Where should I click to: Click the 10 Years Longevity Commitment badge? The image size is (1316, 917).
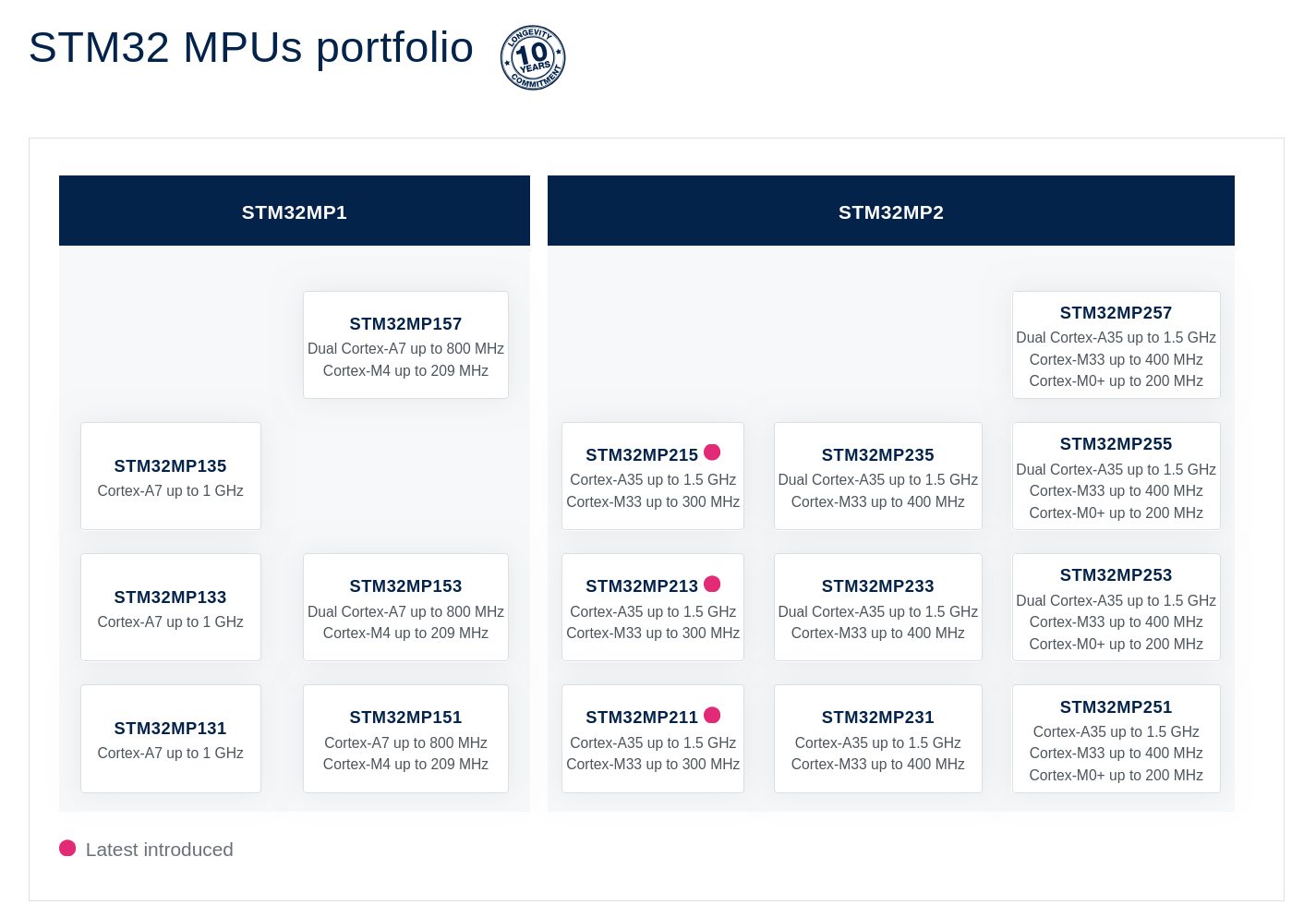(533, 57)
